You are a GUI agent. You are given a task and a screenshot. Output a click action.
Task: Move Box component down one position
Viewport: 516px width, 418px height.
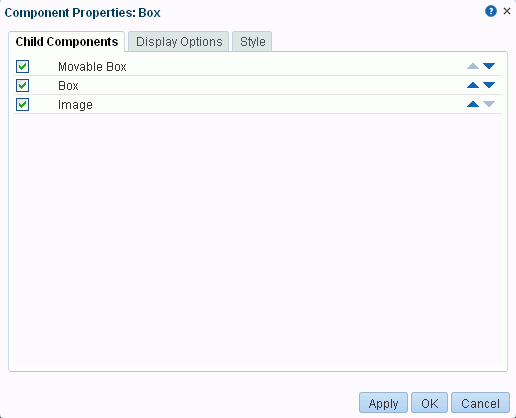tap(489, 85)
